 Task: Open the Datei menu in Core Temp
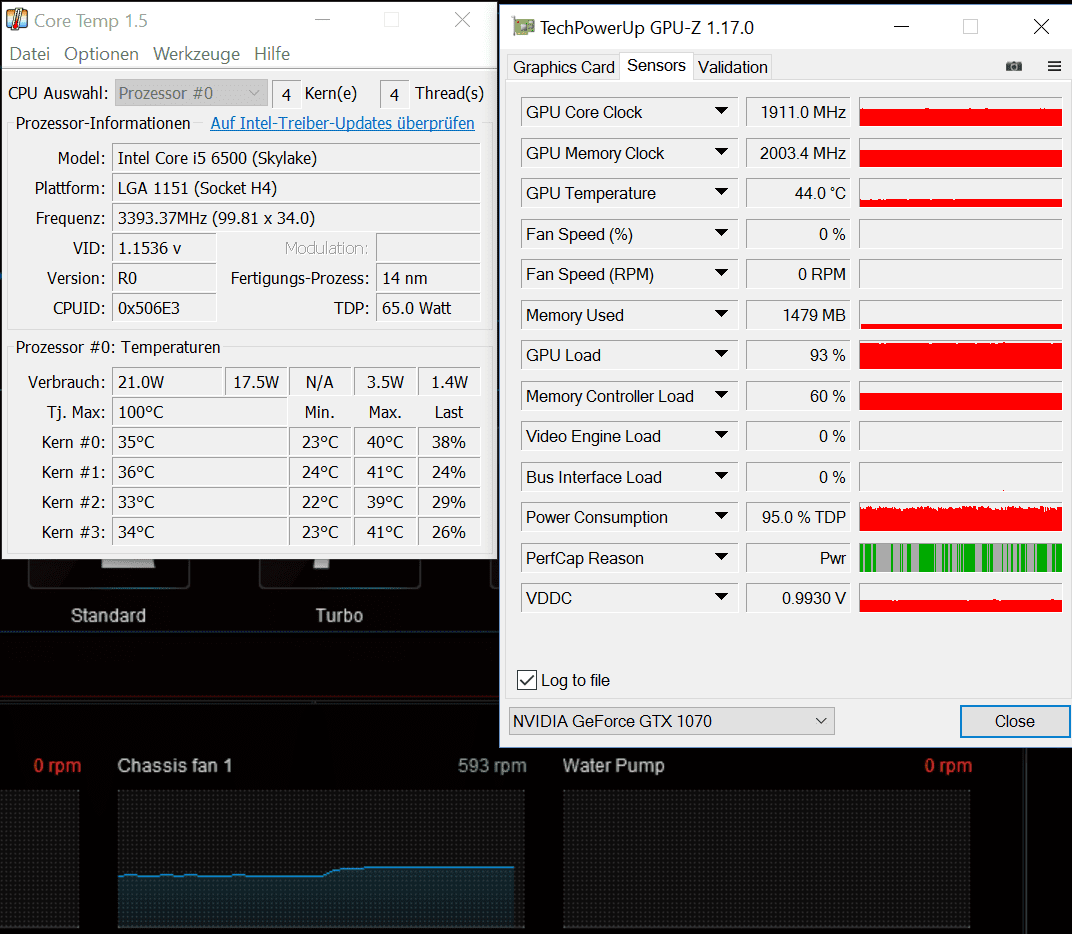click(29, 53)
